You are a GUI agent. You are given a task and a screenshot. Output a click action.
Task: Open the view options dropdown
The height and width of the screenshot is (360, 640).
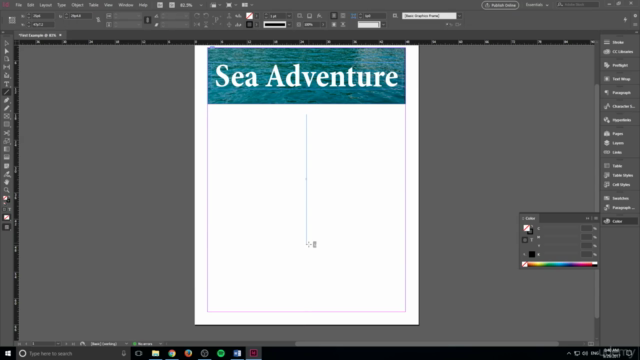tap(216, 5)
